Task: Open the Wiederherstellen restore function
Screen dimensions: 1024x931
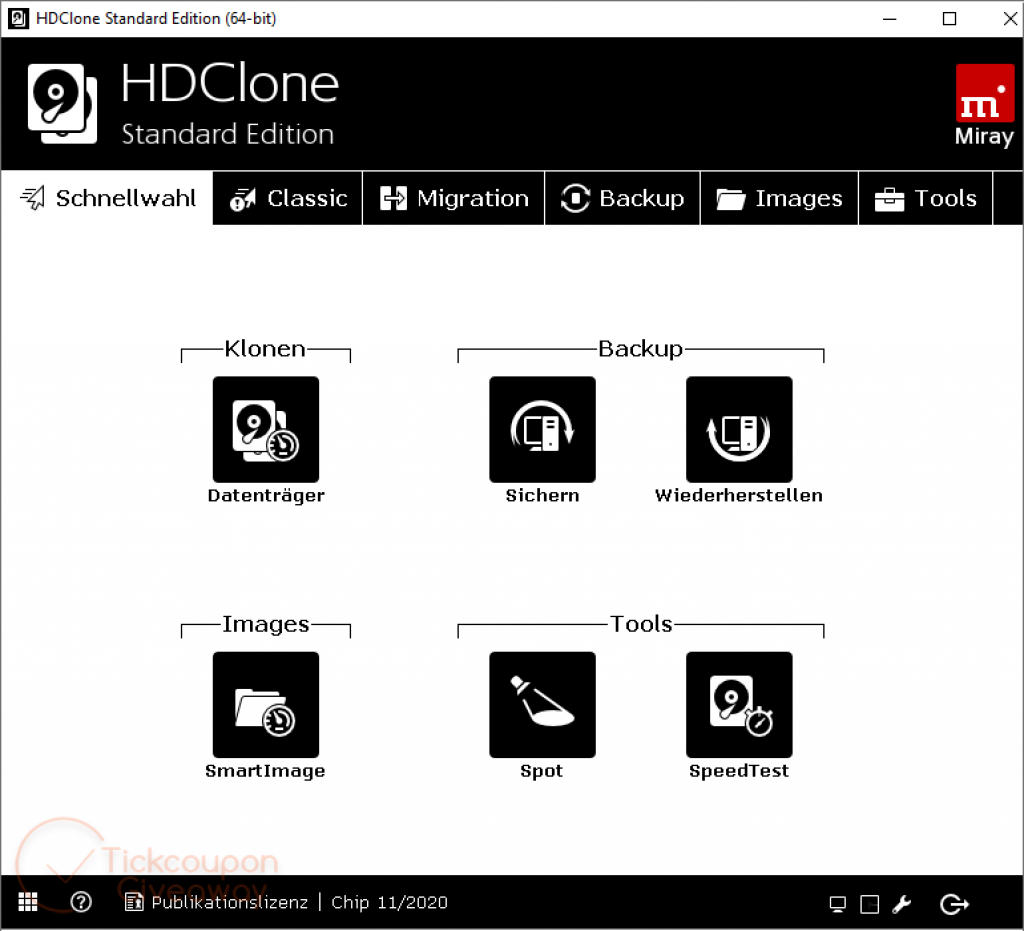Action: [739, 429]
